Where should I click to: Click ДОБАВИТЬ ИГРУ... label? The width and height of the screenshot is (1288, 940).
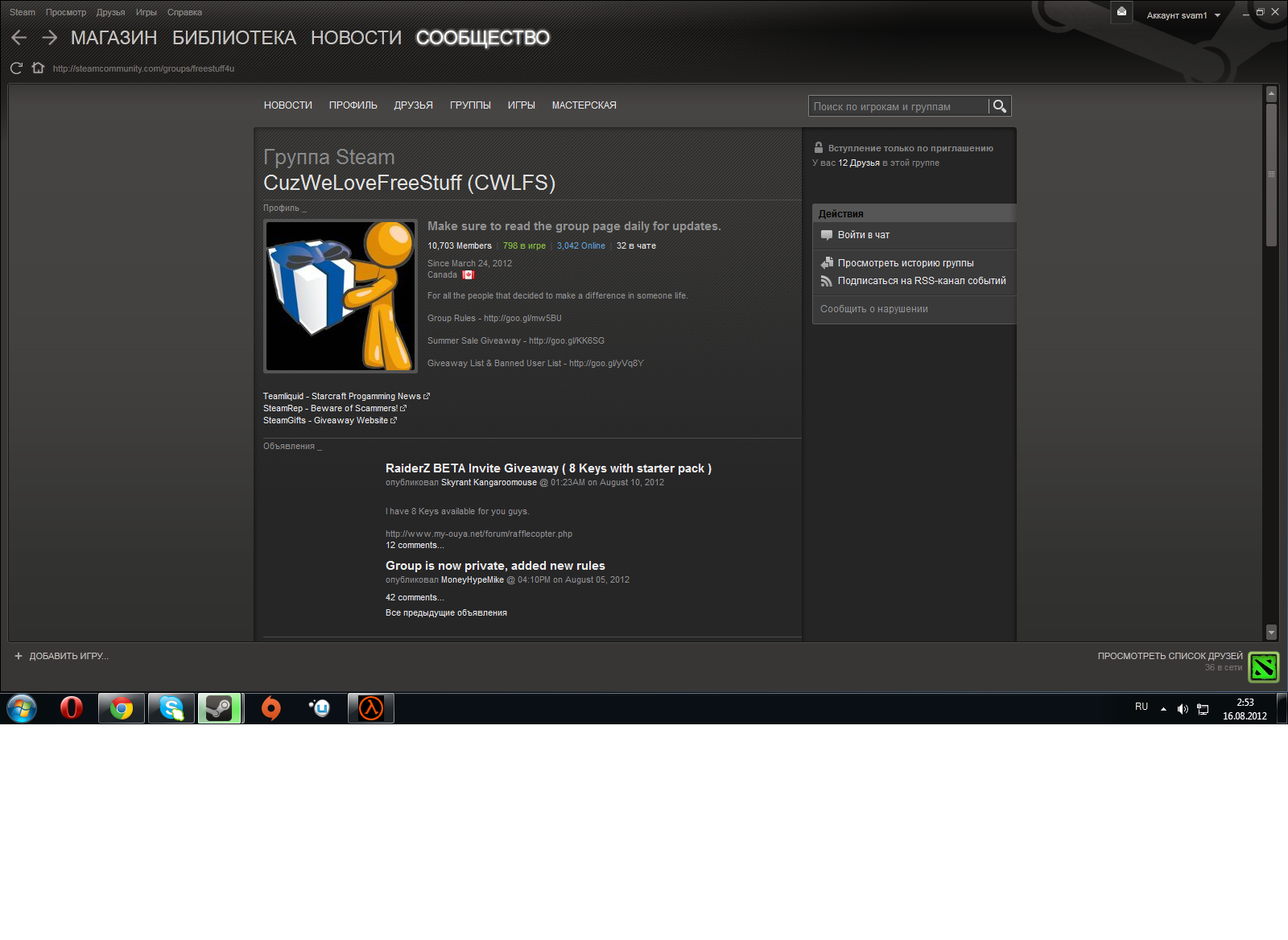69,656
